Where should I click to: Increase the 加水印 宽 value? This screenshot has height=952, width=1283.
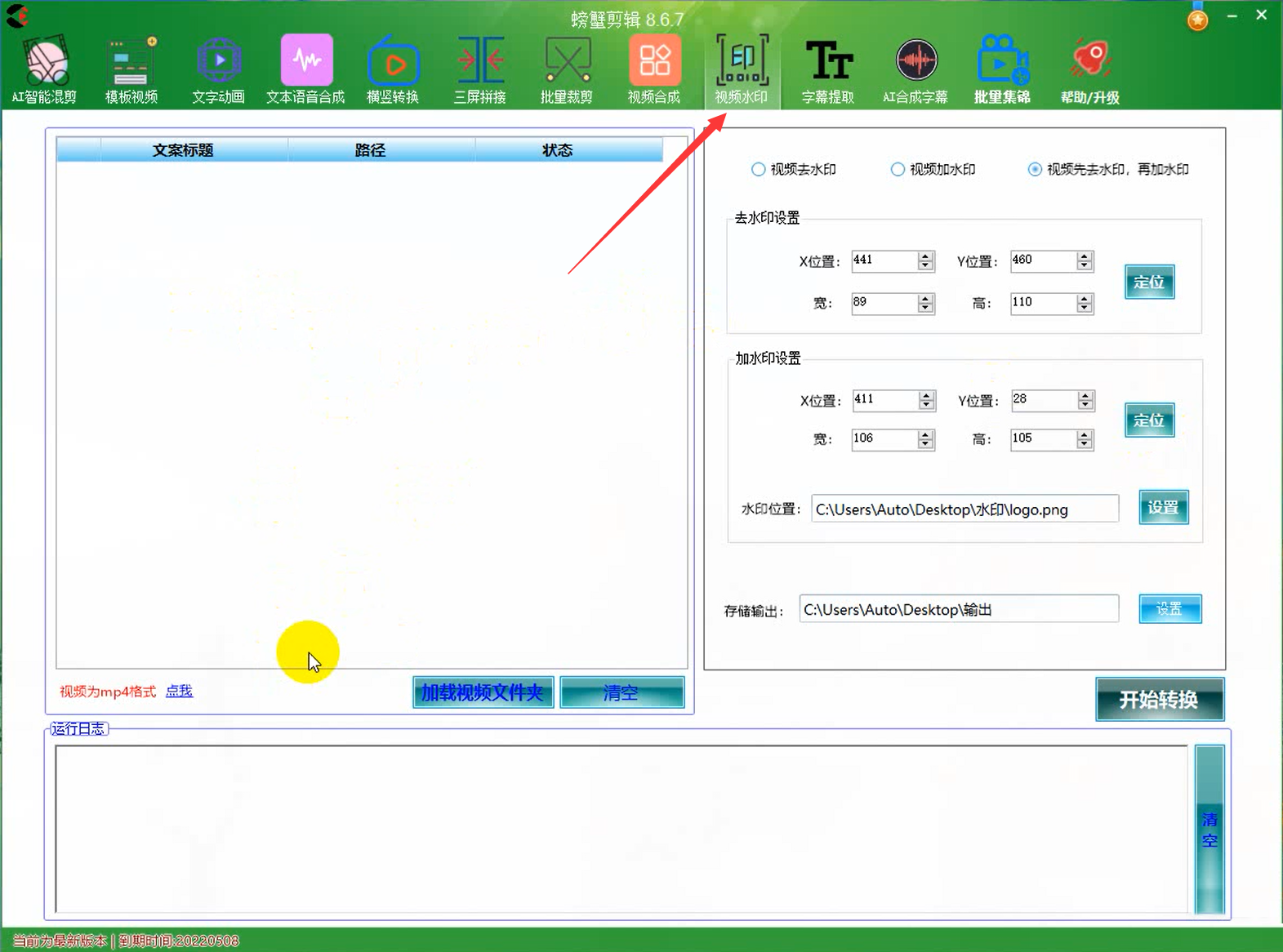pos(925,434)
